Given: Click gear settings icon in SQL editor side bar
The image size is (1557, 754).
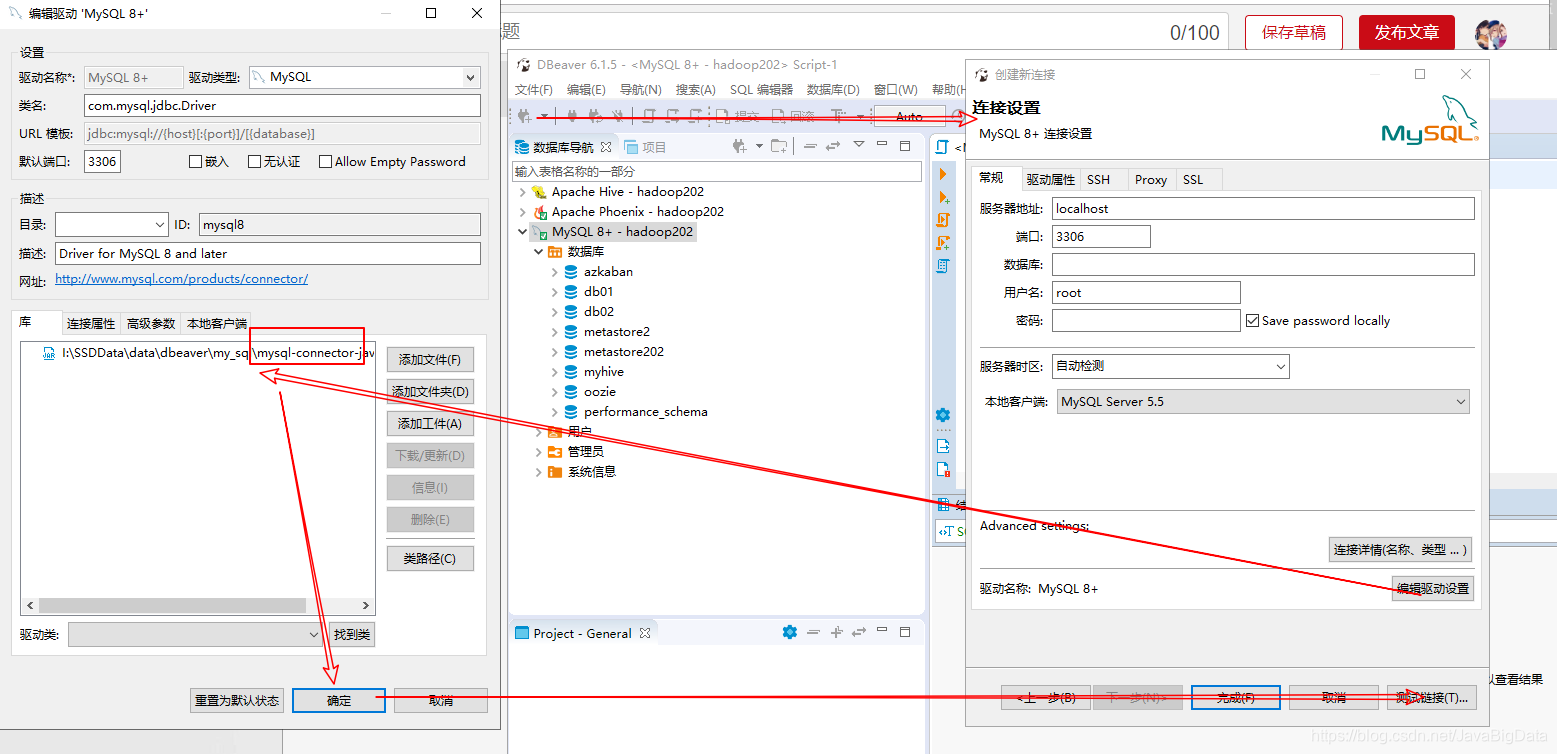Looking at the screenshot, I should coord(943,415).
